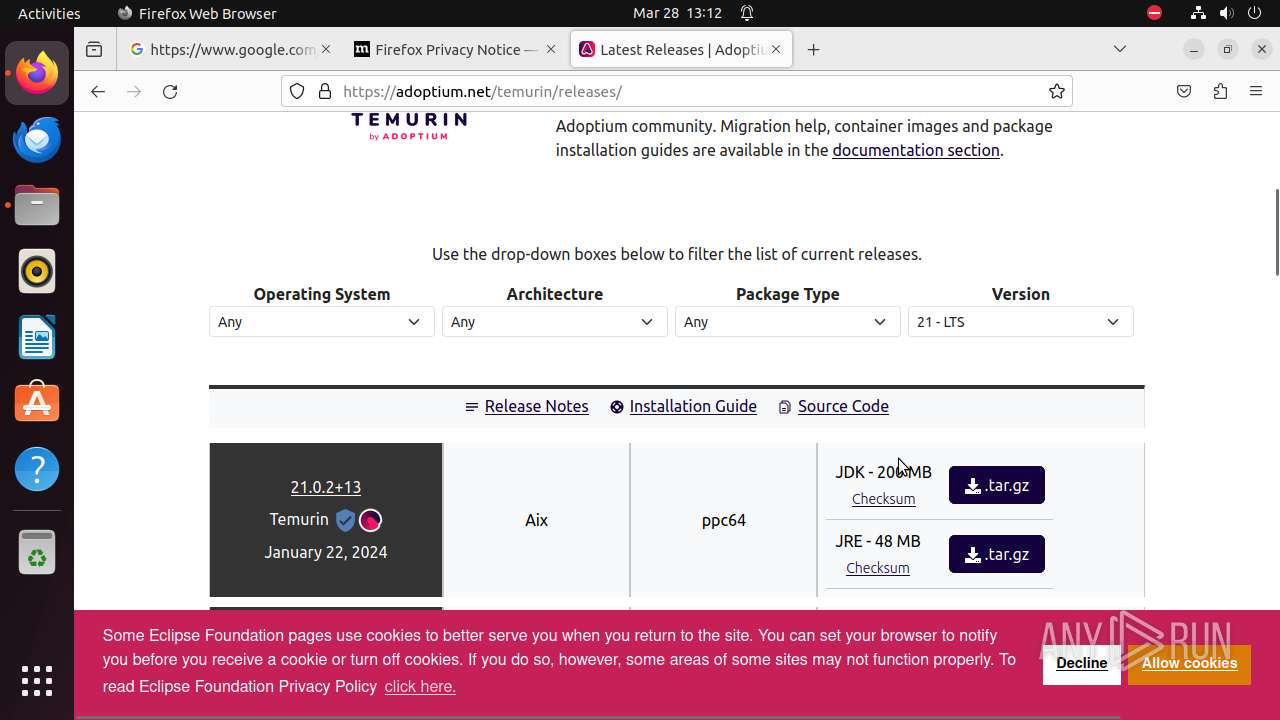
Task: Download the JDK .tar.gz for Aix
Action: pos(997,485)
